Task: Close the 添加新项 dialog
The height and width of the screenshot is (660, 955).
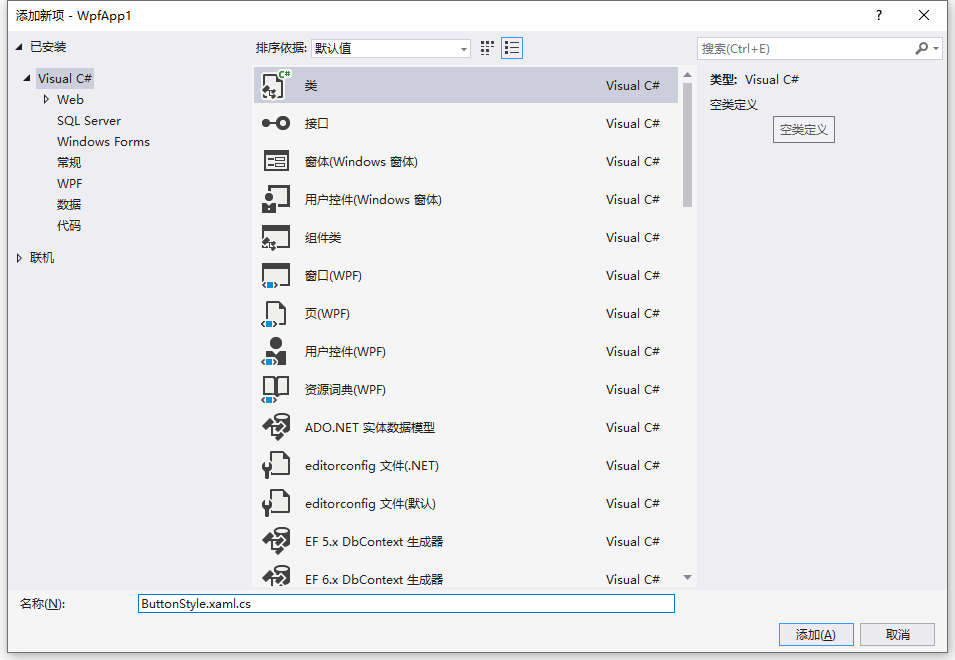Action: click(924, 15)
